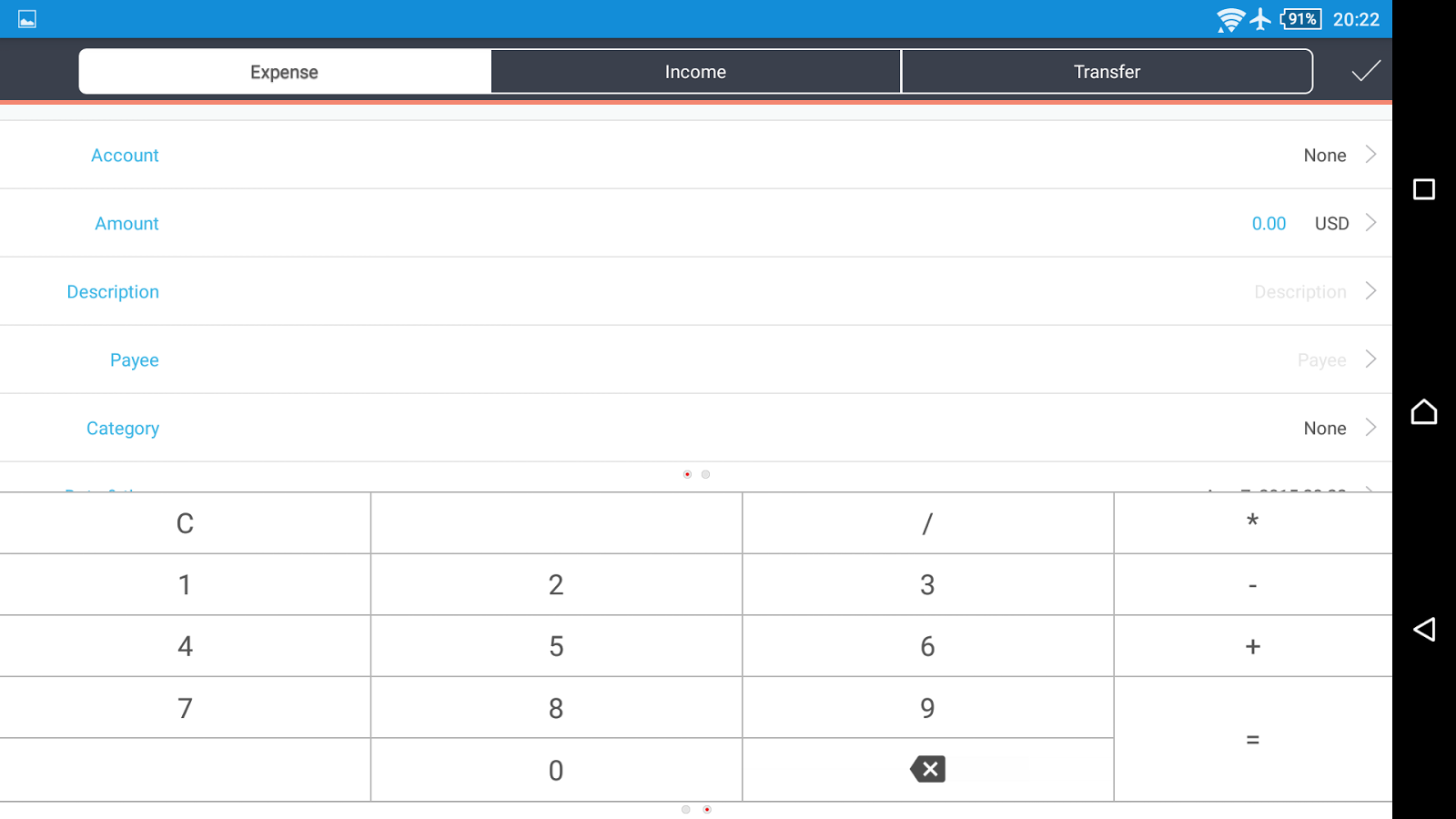1456x819 pixels.
Task: Open recent apps with square button
Action: 1424,189
